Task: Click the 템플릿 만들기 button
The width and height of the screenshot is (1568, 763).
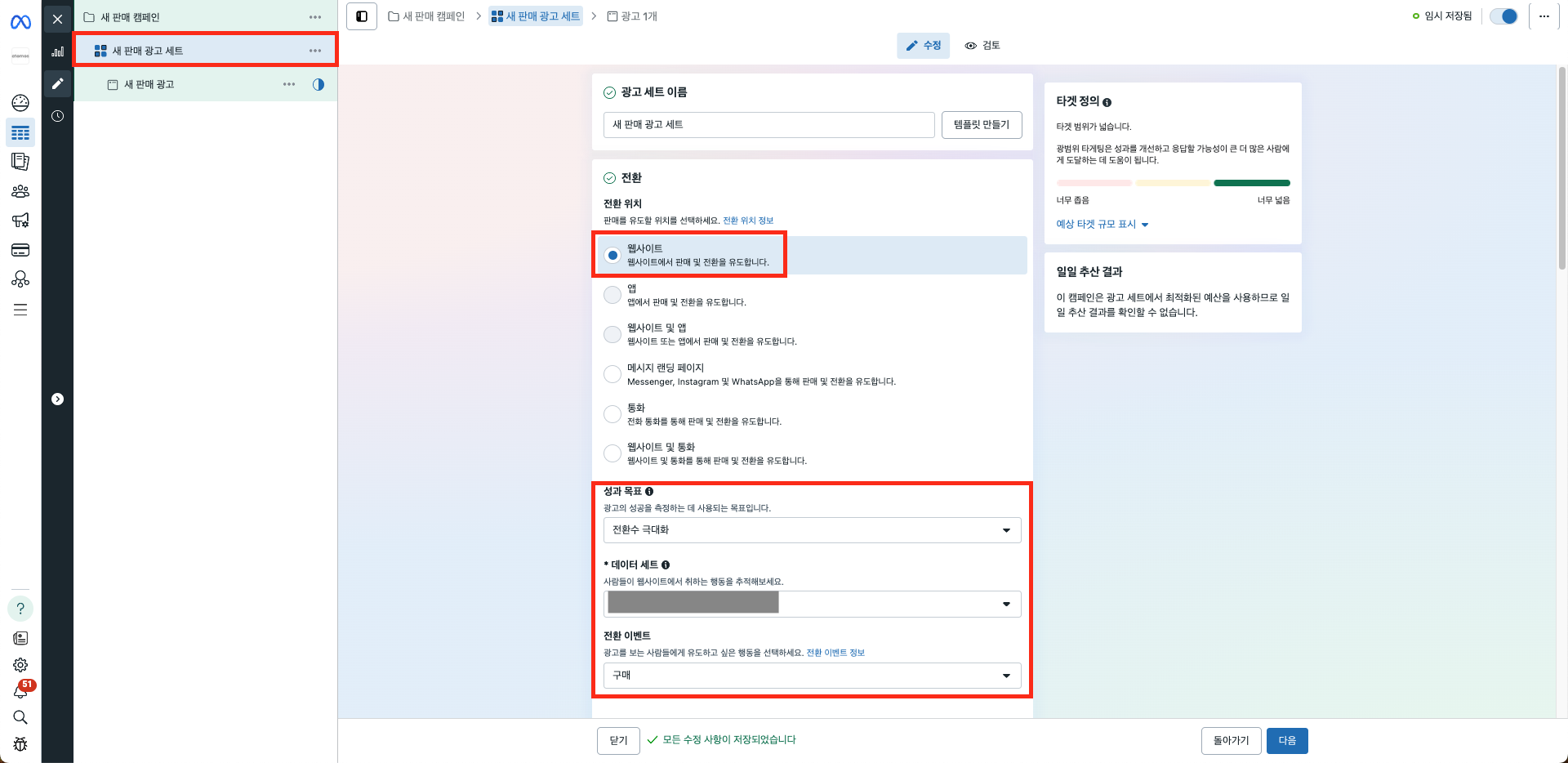Action: [x=981, y=125]
